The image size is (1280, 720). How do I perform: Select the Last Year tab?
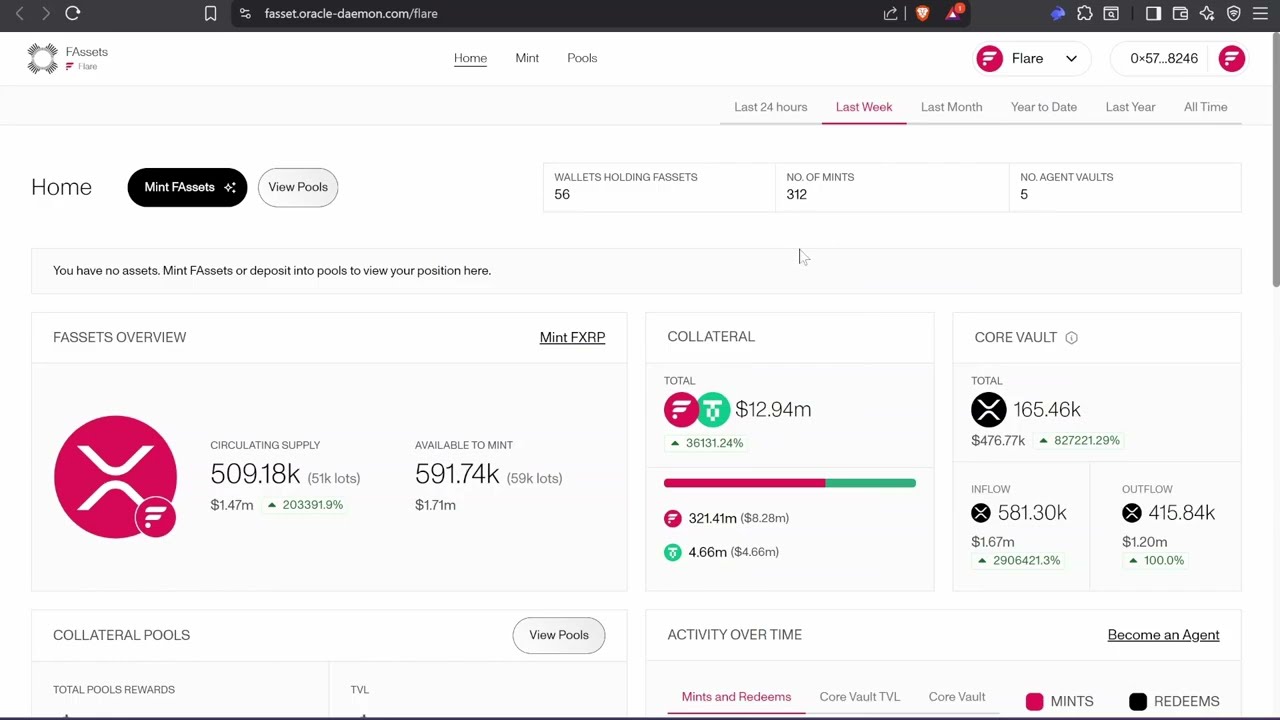1131,107
